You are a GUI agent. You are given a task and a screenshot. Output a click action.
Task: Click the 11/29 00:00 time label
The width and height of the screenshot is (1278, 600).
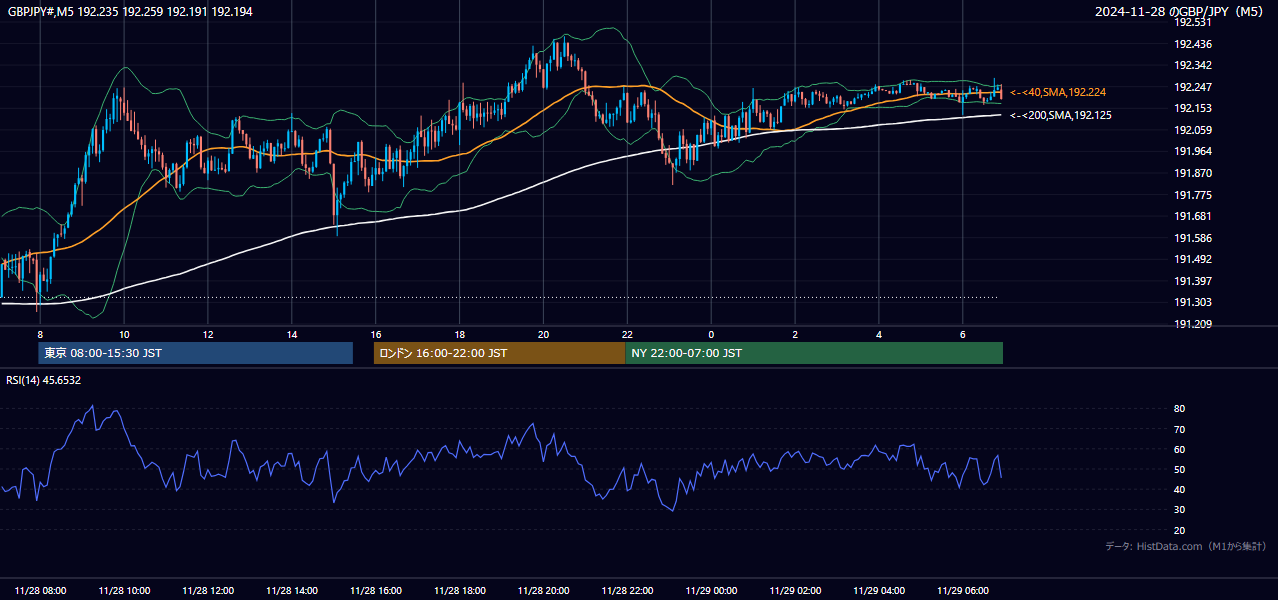click(x=712, y=591)
